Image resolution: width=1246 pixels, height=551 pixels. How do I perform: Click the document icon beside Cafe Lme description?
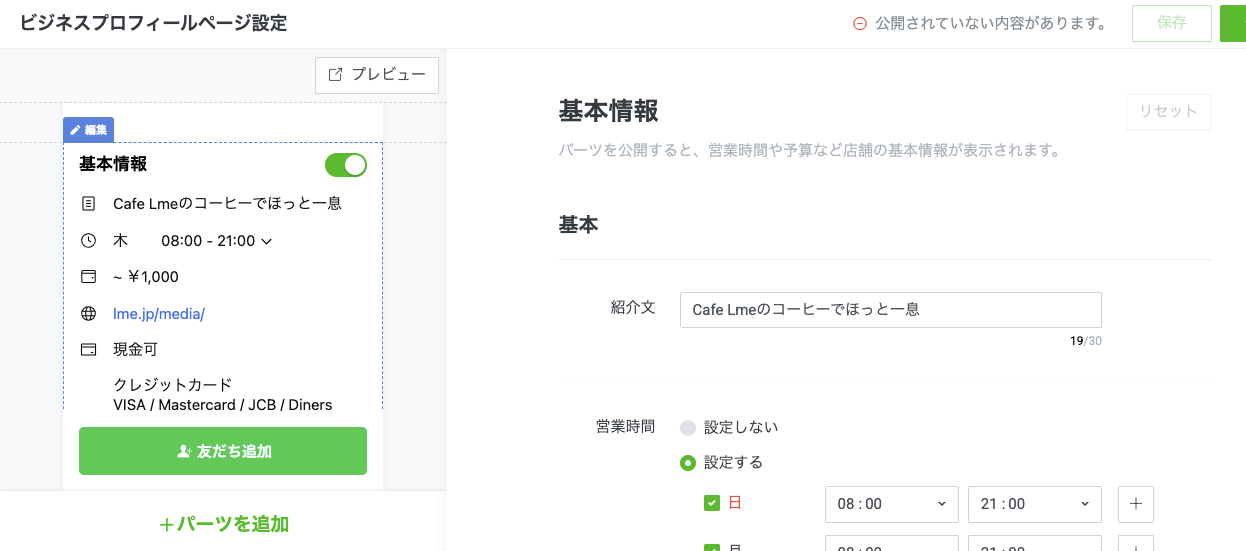[x=89, y=203]
